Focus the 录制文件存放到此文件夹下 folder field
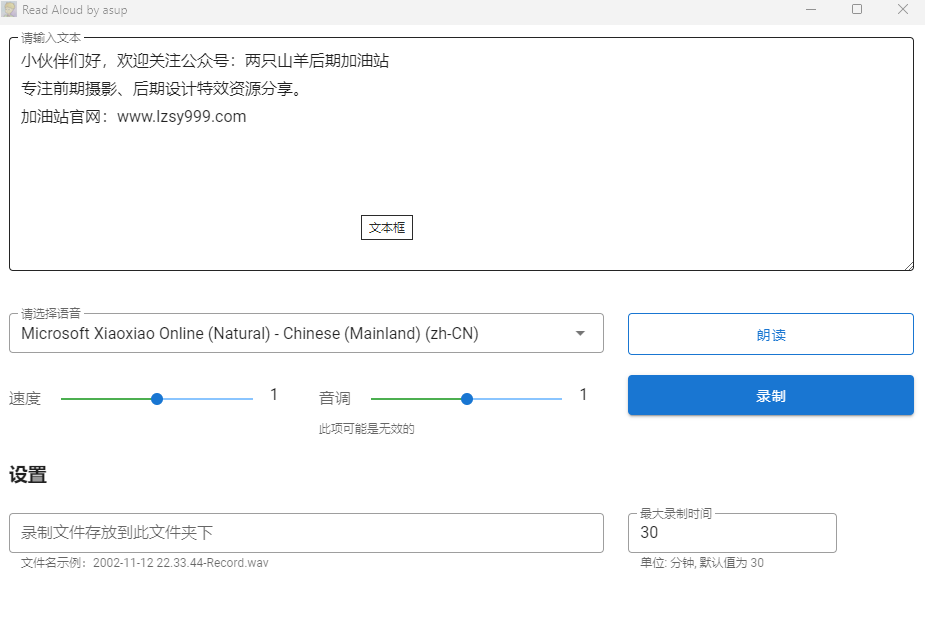The image size is (925, 630). (306, 533)
